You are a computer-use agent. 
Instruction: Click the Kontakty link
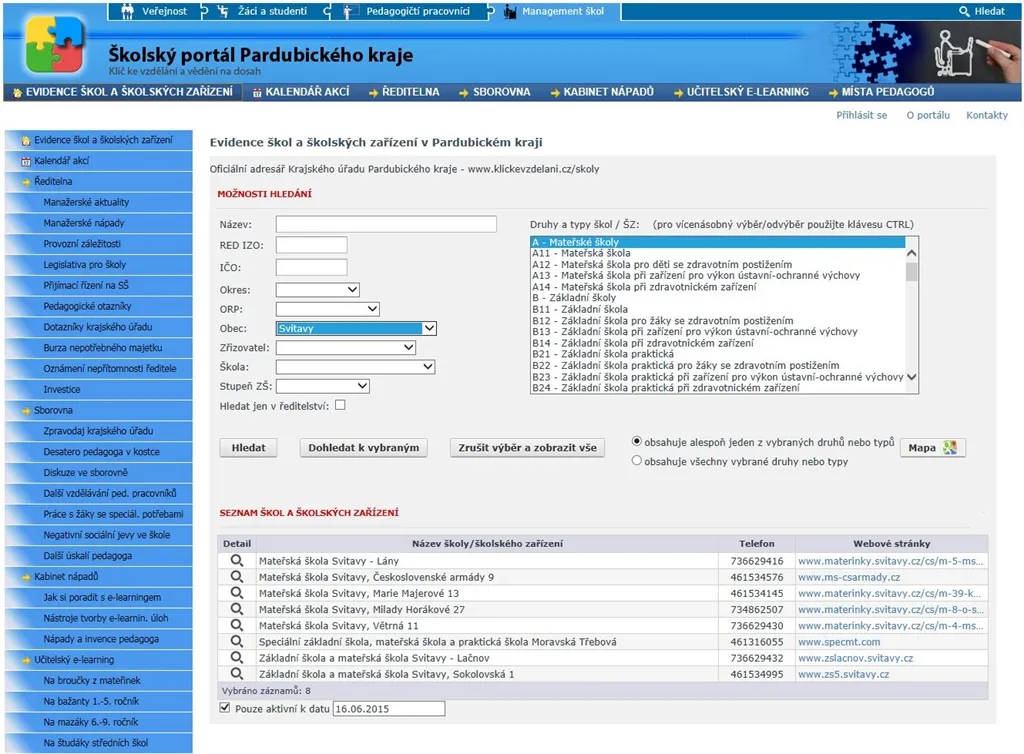click(x=987, y=115)
